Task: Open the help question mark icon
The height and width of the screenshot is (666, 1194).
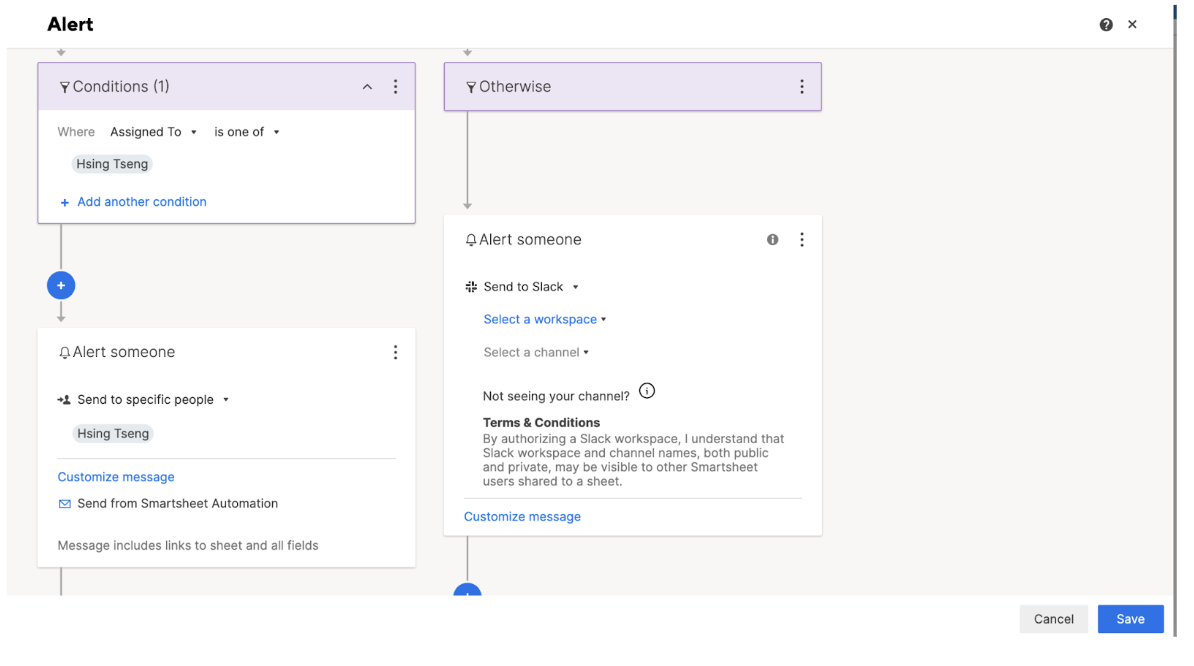Action: coord(1106,24)
